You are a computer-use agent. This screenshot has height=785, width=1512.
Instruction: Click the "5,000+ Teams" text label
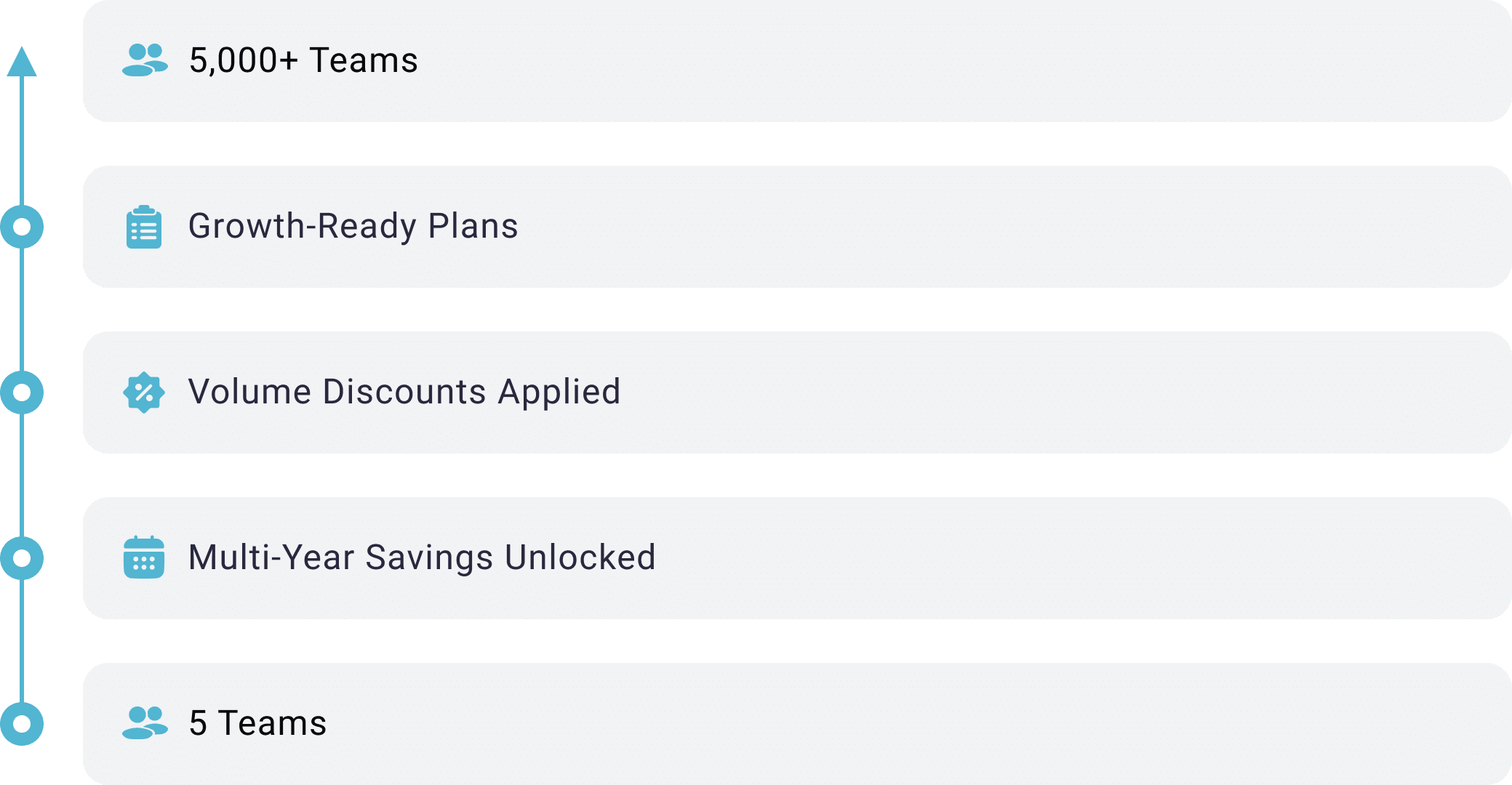point(303,60)
